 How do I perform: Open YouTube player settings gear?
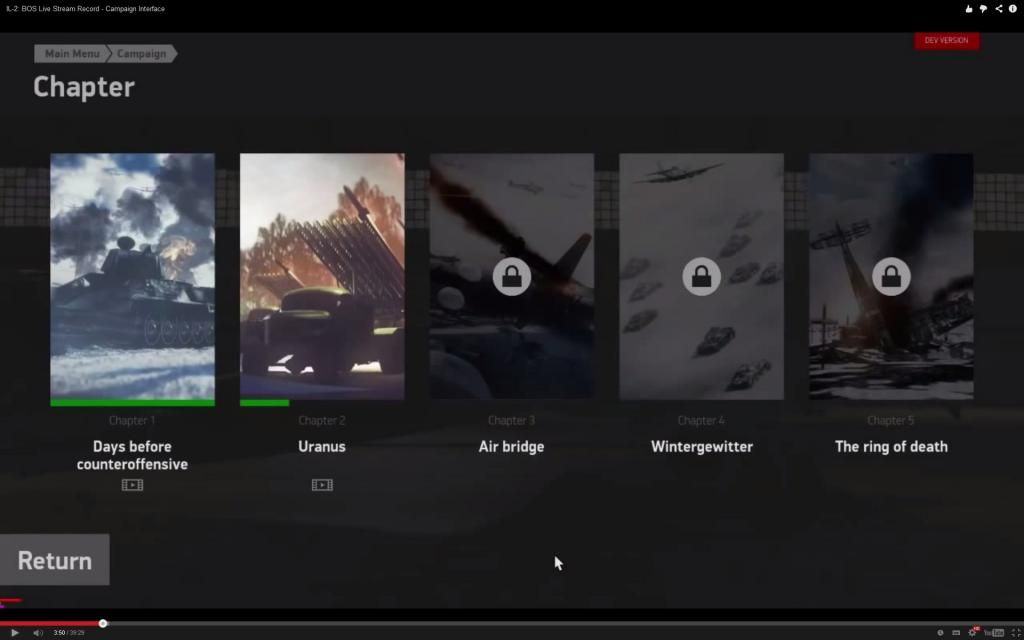(972, 632)
